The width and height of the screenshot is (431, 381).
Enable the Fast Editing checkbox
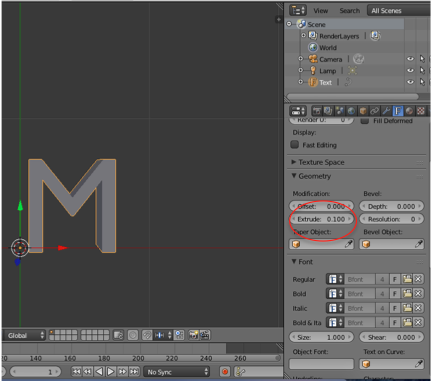[294, 144]
